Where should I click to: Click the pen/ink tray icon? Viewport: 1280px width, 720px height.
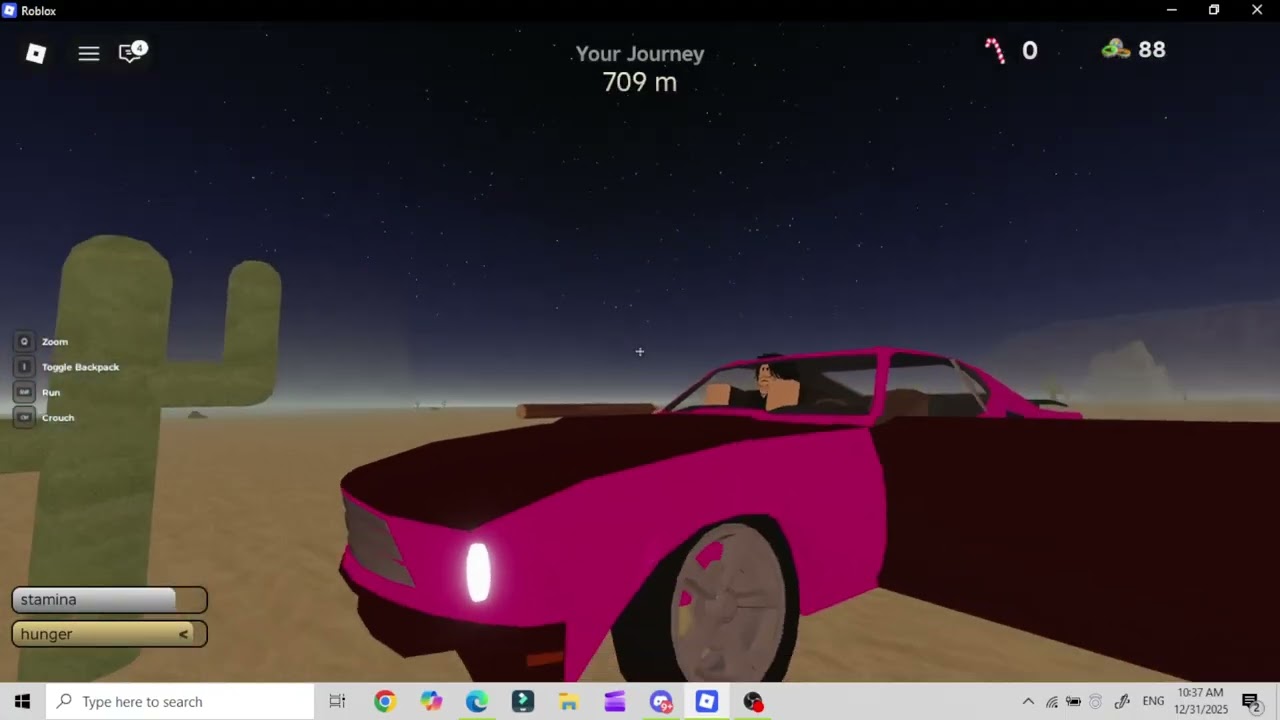1122,702
